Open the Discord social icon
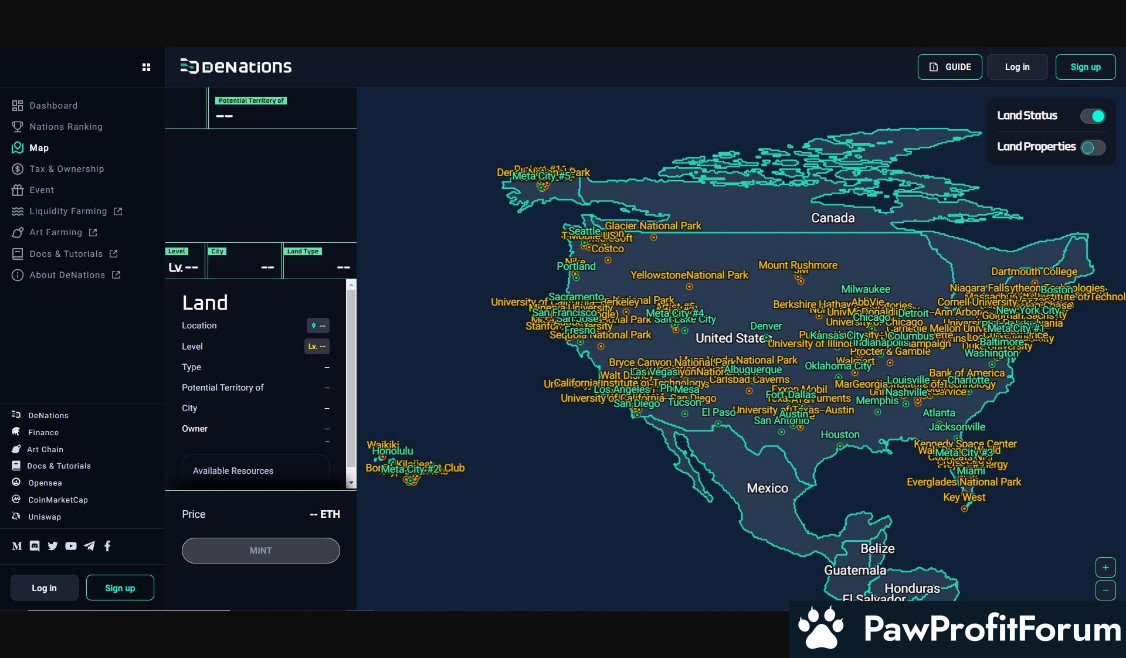This screenshot has width=1126, height=658. pos(34,546)
